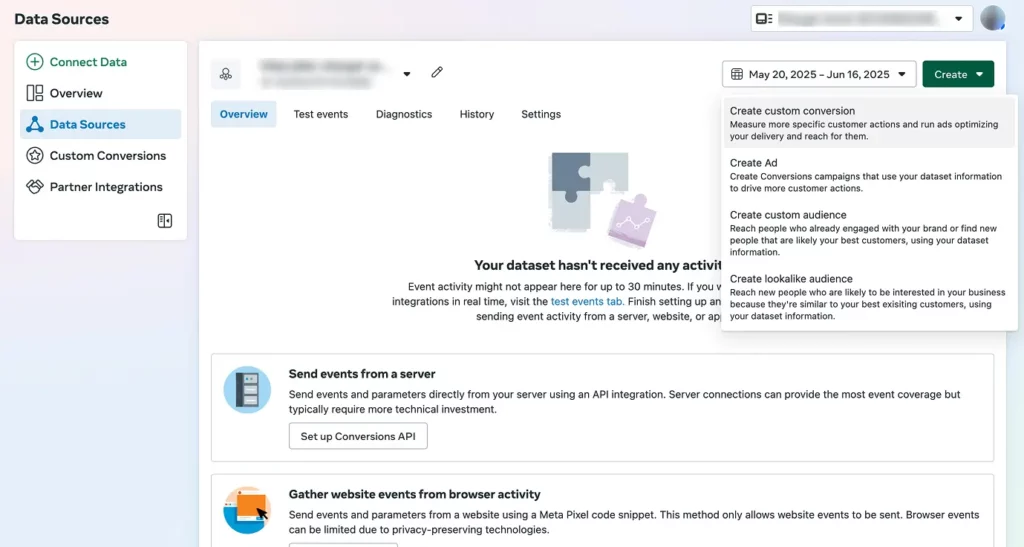The image size is (1024, 547).
Task: Open the Diagnostics tab
Action: 404,114
